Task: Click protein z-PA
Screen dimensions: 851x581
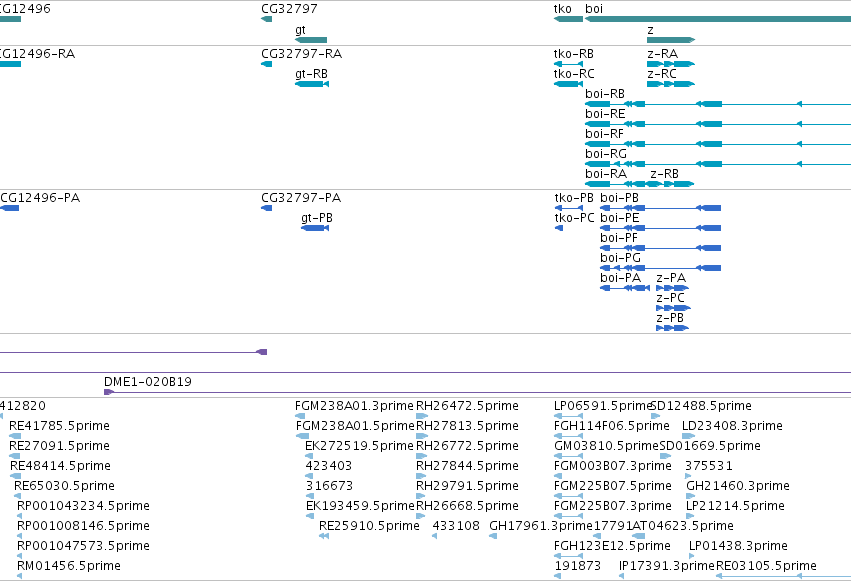Action: pyautogui.click(x=672, y=288)
